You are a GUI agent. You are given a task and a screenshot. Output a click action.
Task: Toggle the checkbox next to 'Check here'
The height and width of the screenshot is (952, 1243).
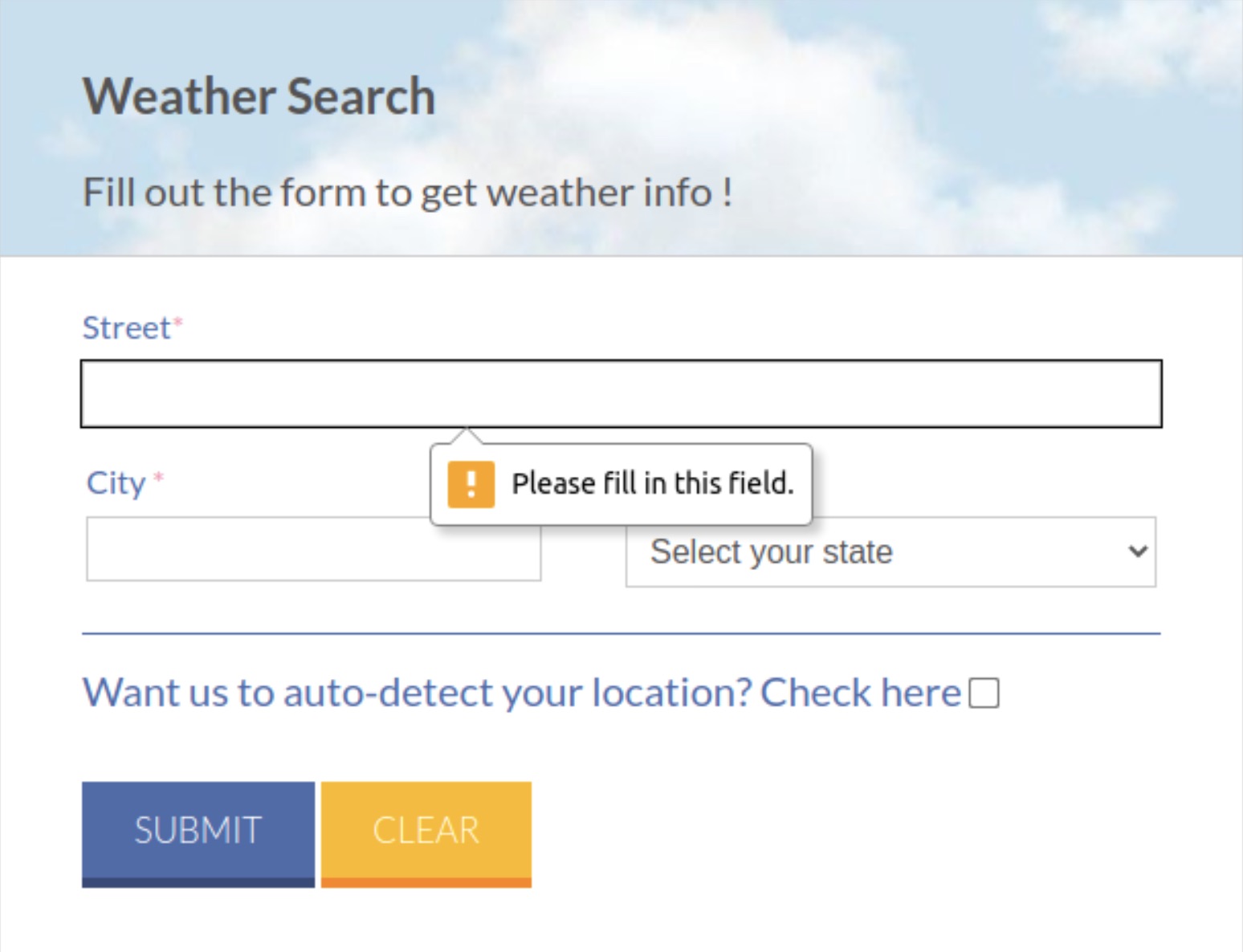point(983,694)
